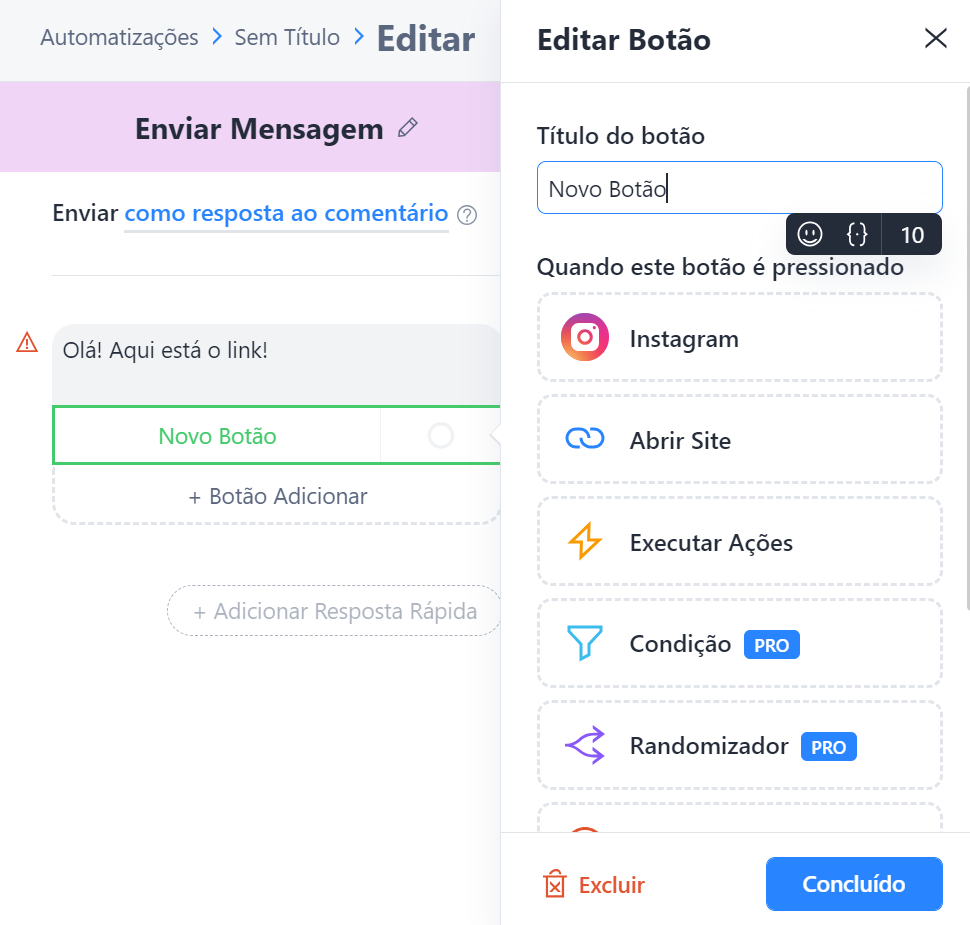Close the Editar Botão panel
This screenshot has height=925, width=970.
pos(935,38)
